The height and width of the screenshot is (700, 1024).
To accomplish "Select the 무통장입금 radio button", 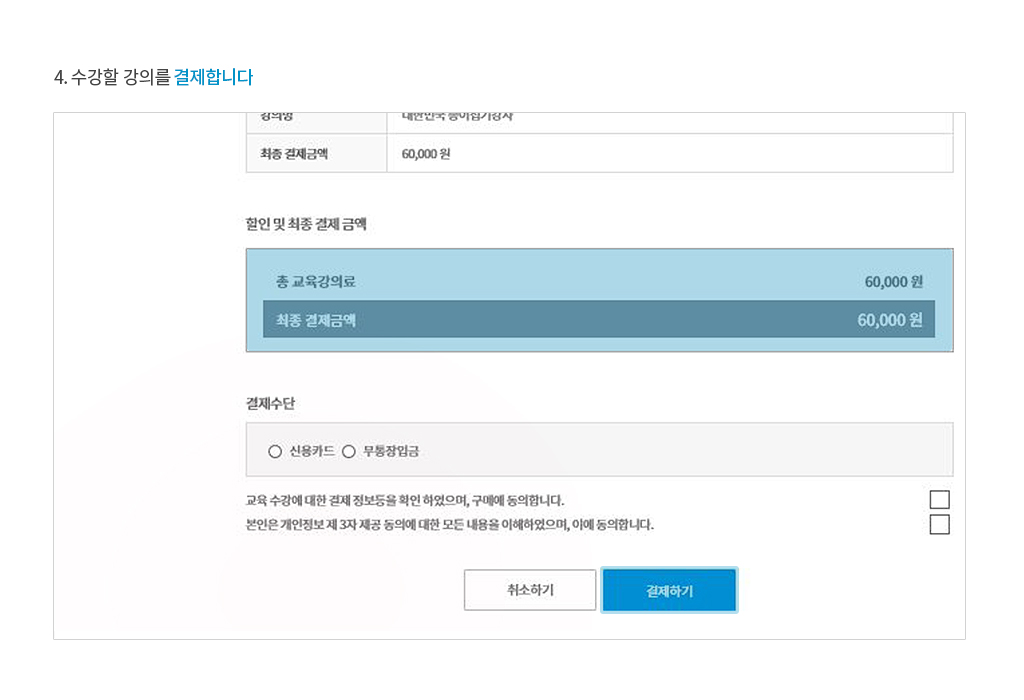I will pos(349,451).
